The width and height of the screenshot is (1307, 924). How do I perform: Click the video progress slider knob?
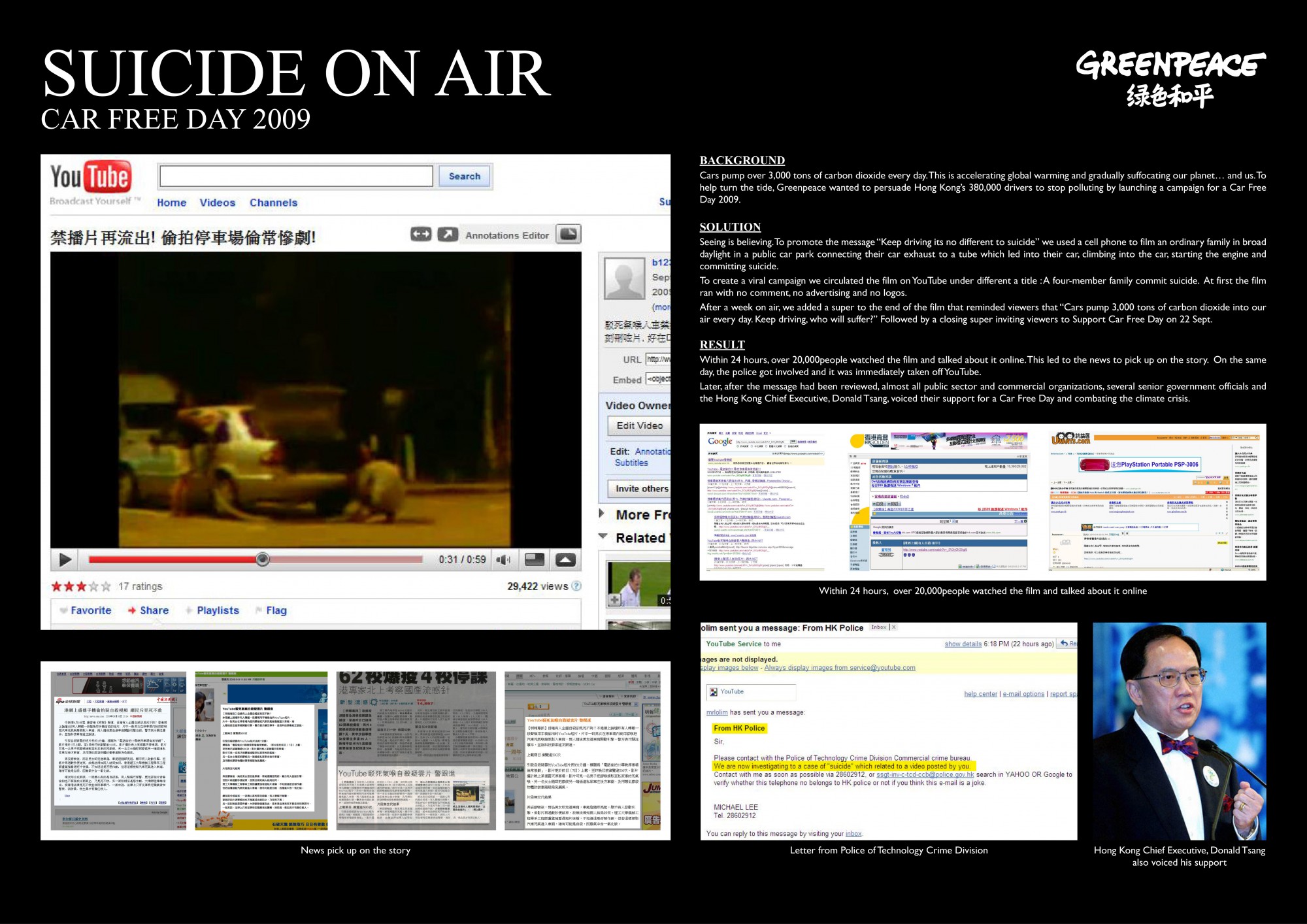point(262,559)
